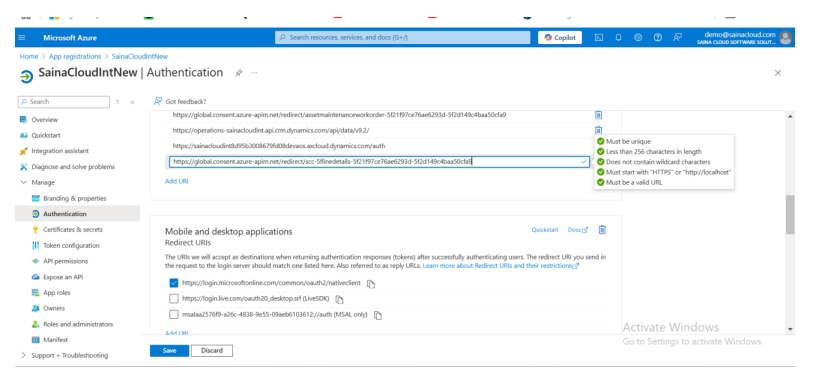Open Certificates & secrets
The height and width of the screenshot is (385, 828).
(x=73, y=230)
